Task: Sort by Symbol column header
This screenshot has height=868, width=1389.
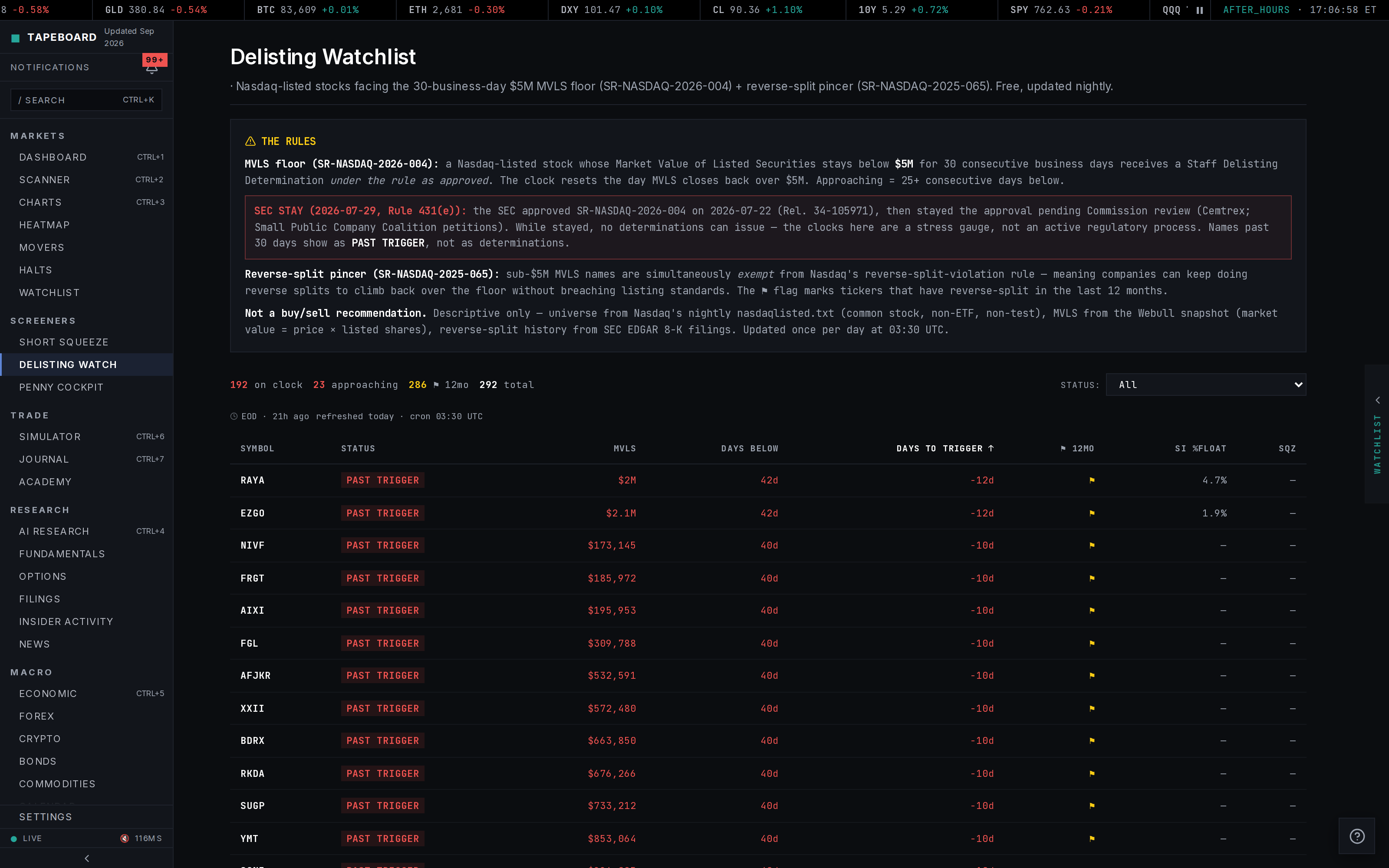Action: 257,448
